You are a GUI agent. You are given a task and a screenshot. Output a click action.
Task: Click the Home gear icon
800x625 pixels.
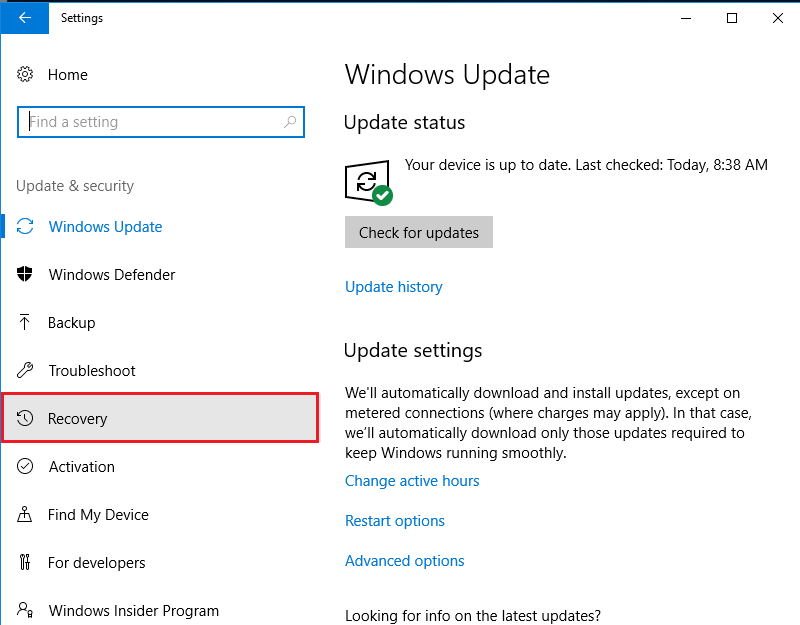[26, 75]
